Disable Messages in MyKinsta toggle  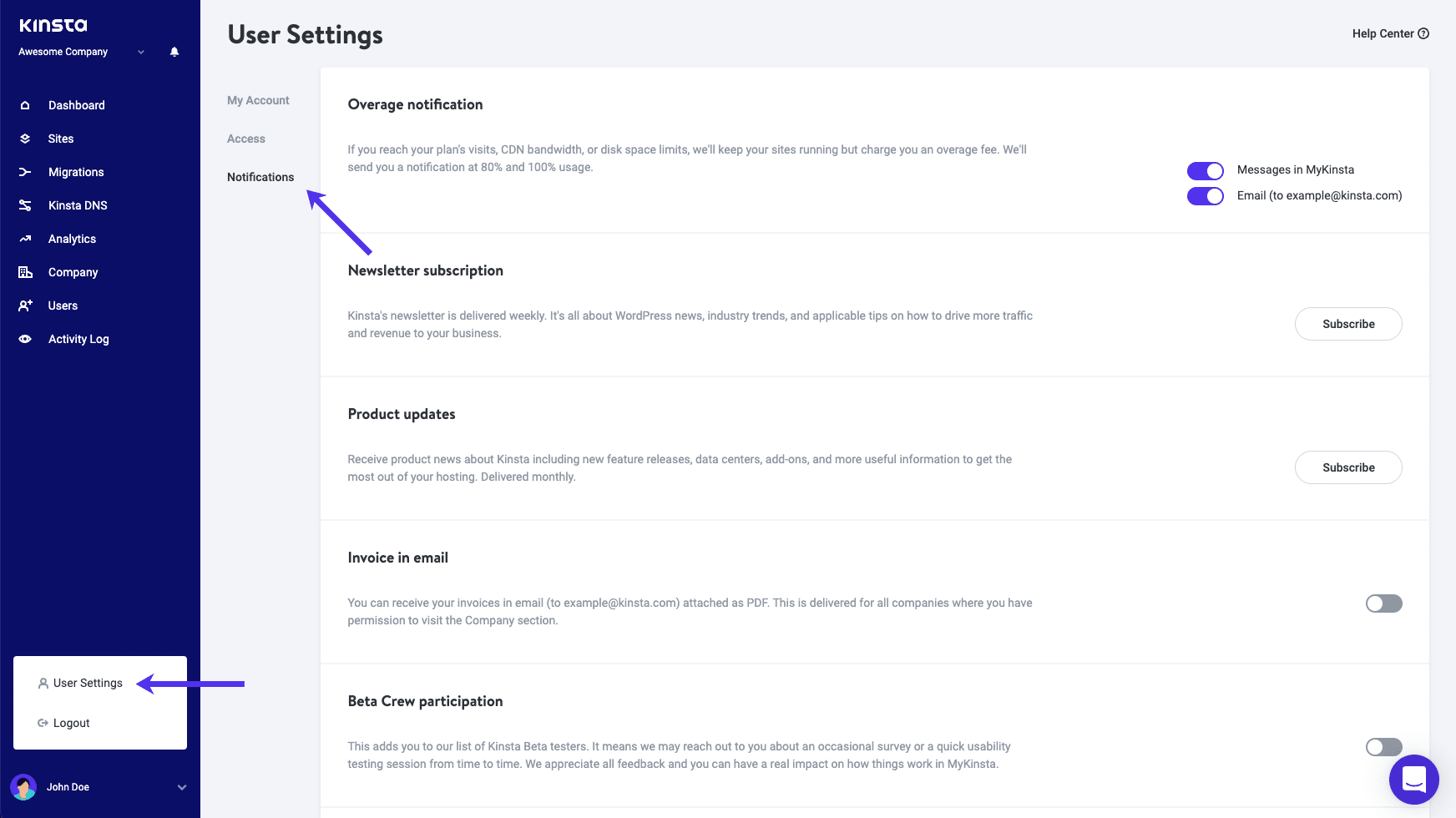(1206, 170)
